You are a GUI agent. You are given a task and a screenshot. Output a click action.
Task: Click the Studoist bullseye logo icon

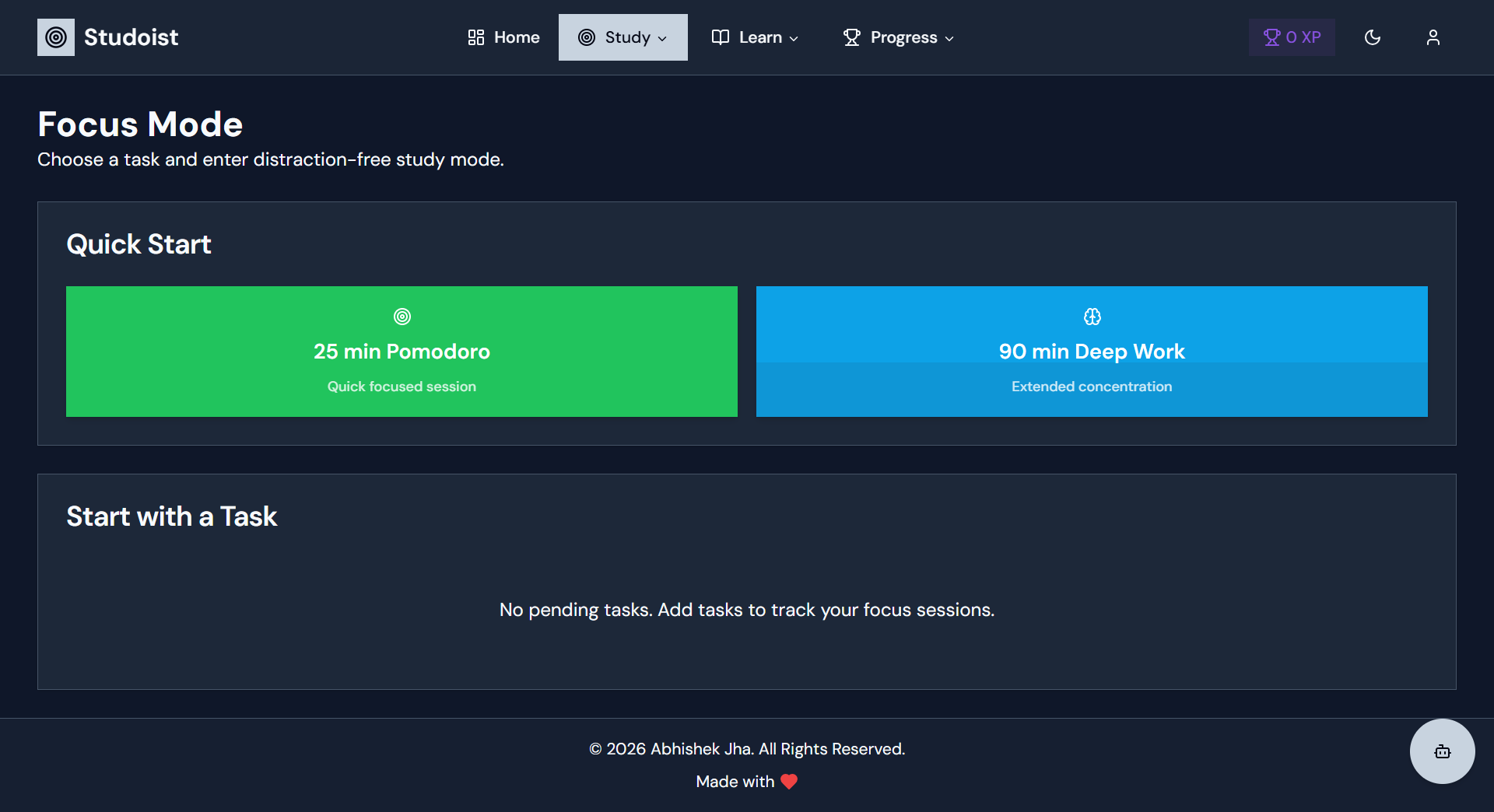point(55,37)
